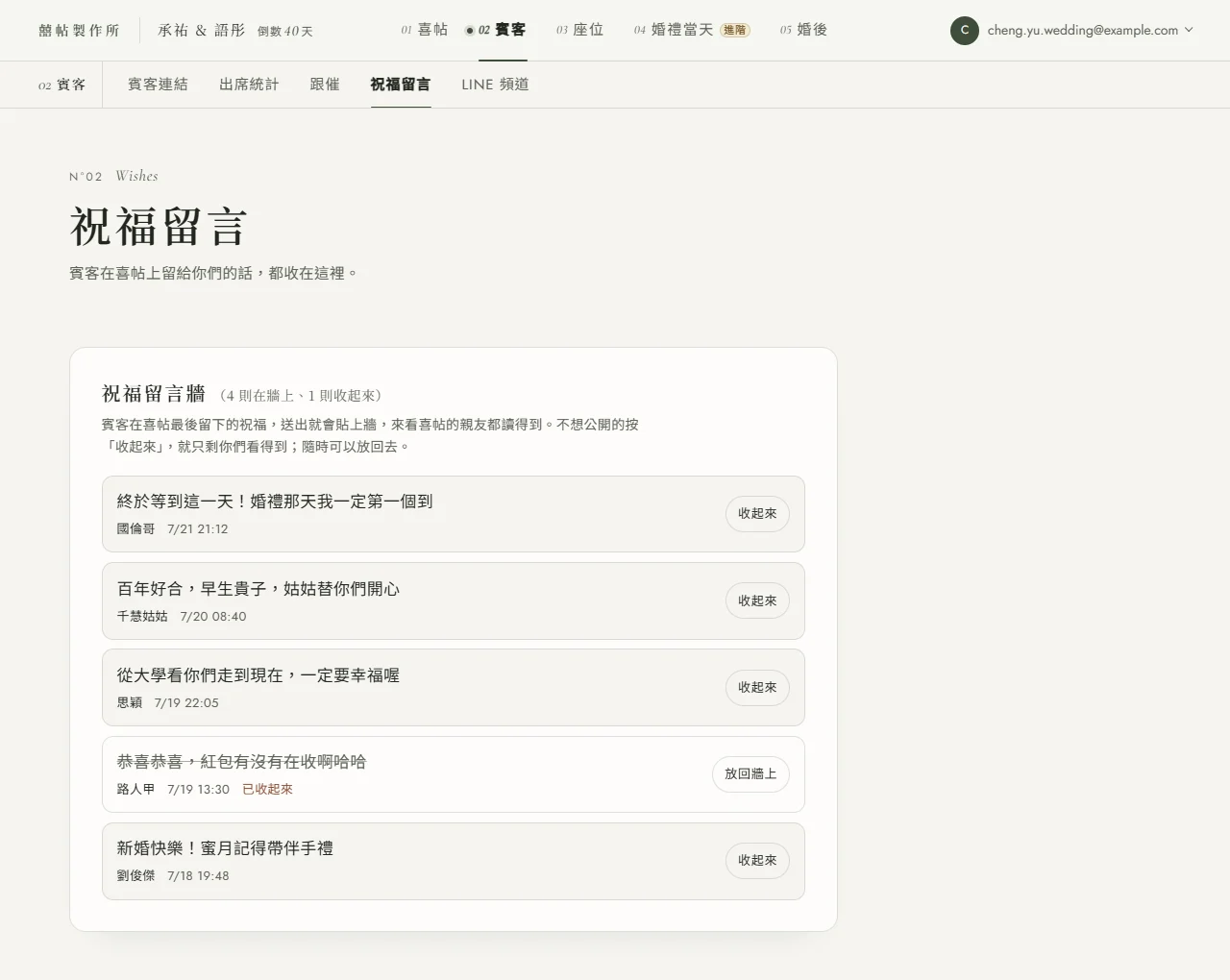Click the 祝福留言牆 heading

pos(154,394)
